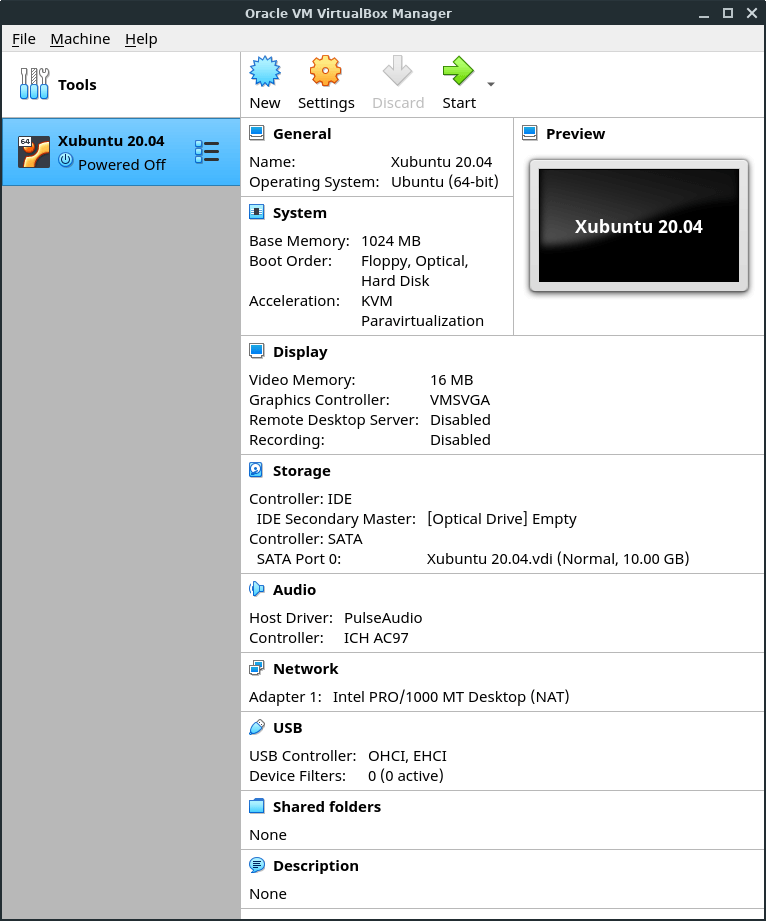The width and height of the screenshot is (766, 921).
Task: Click the Shared folders section header
Action: (327, 807)
